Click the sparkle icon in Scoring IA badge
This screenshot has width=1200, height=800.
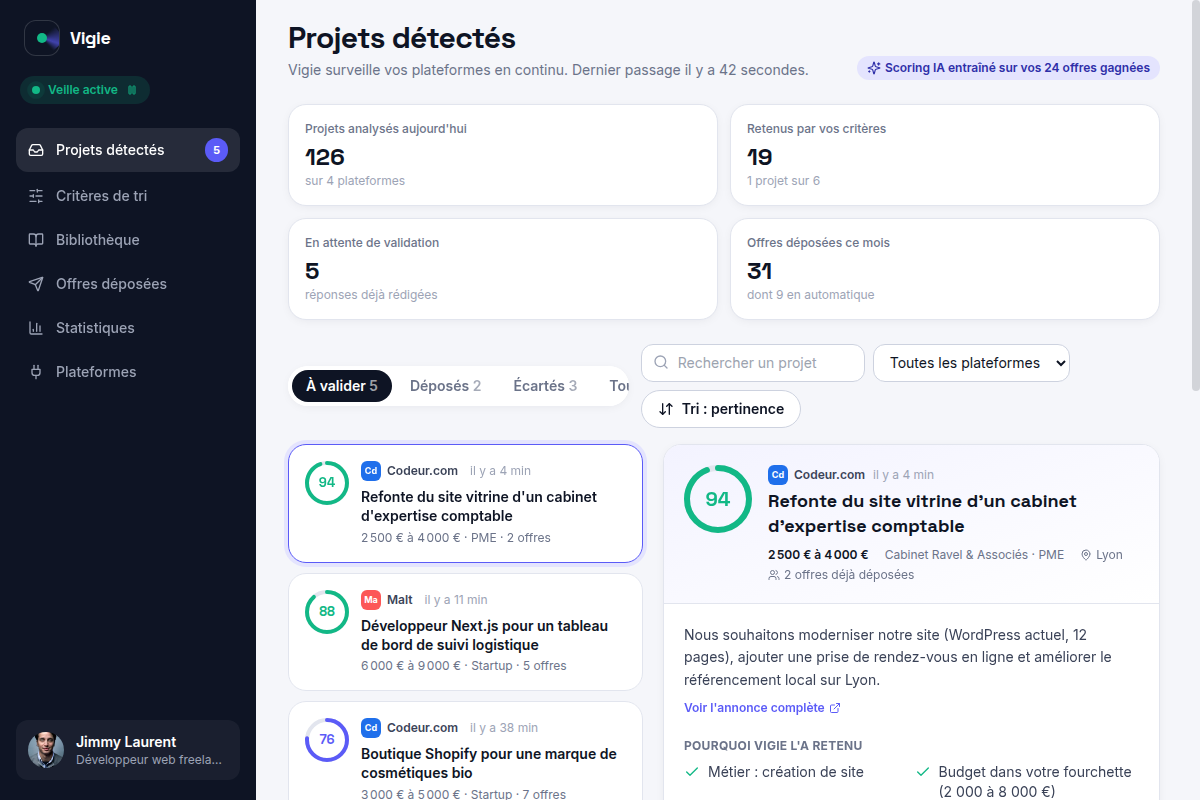[874, 68]
